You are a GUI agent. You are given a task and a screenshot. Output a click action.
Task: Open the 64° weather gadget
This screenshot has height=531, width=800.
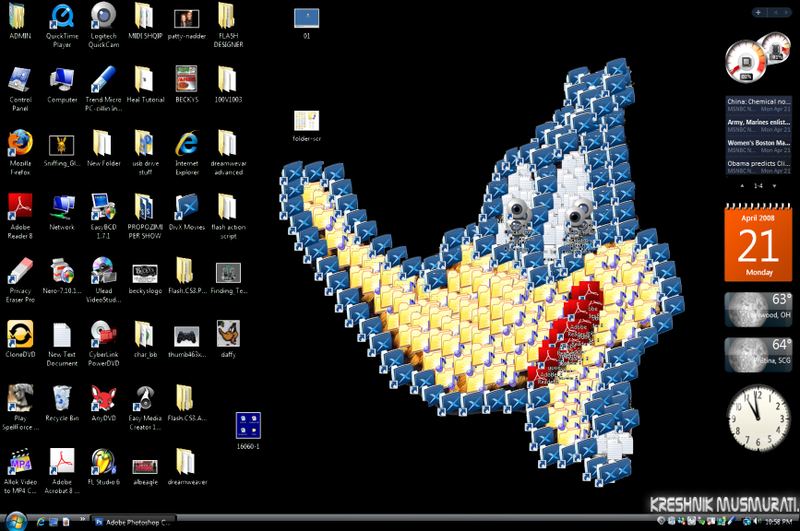pos(758,355)
